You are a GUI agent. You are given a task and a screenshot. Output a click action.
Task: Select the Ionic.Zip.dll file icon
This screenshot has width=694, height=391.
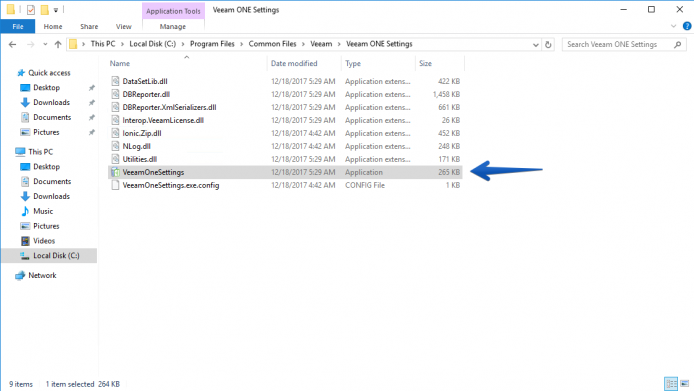click(116, 133)
